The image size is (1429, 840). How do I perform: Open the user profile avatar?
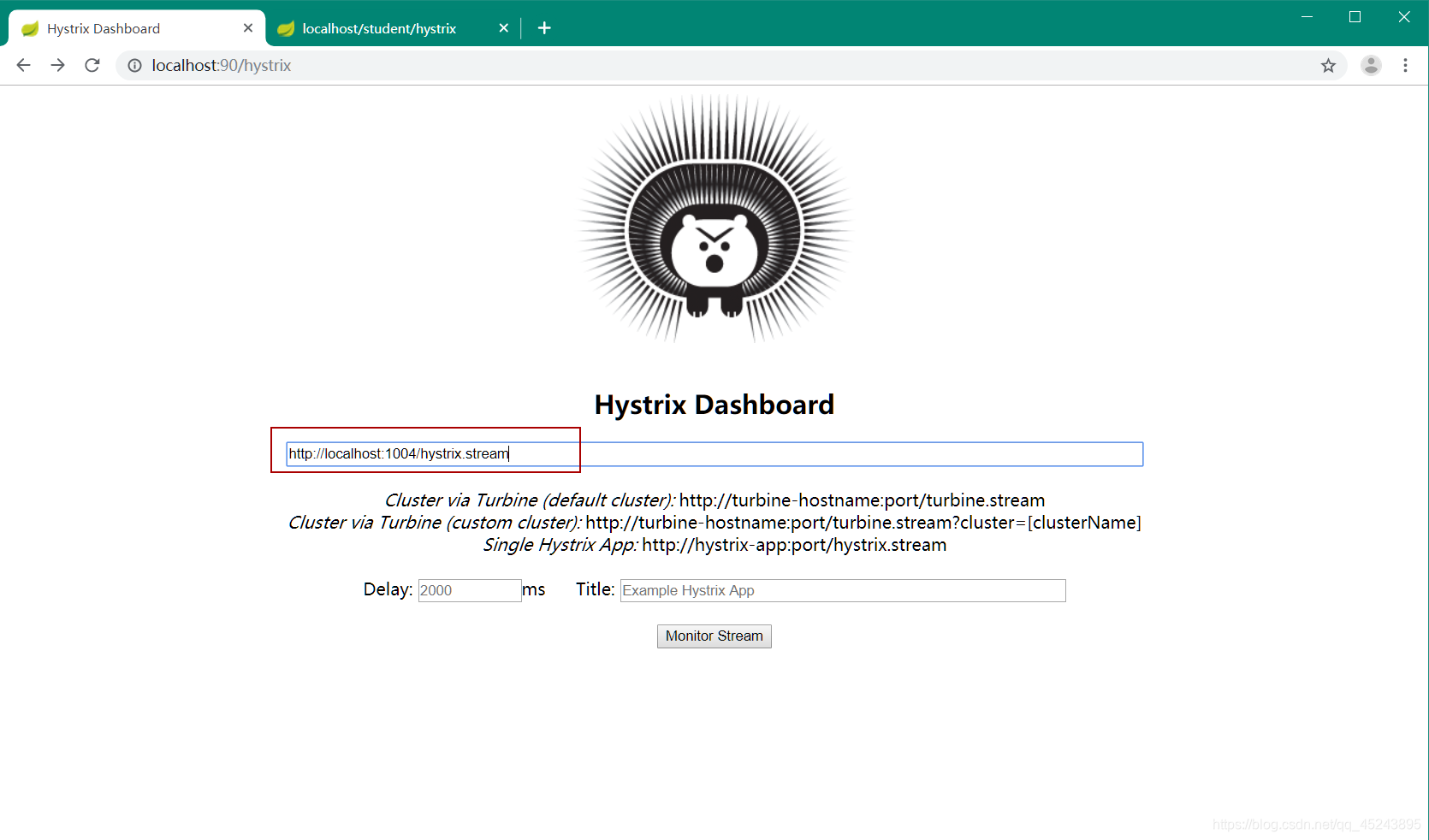pyautogui.click(x=1371, y=65)
